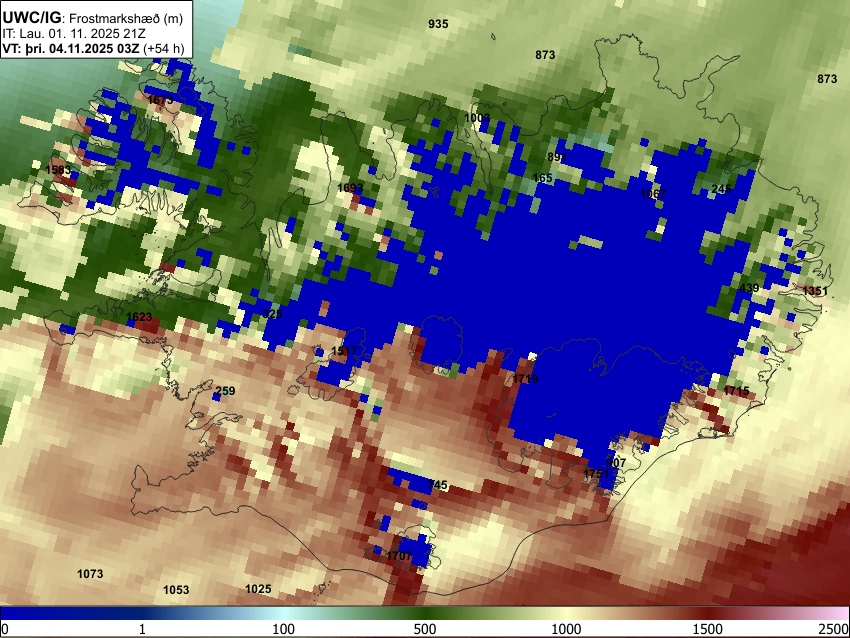Click the 165 value label

click(x=543, y=178)
